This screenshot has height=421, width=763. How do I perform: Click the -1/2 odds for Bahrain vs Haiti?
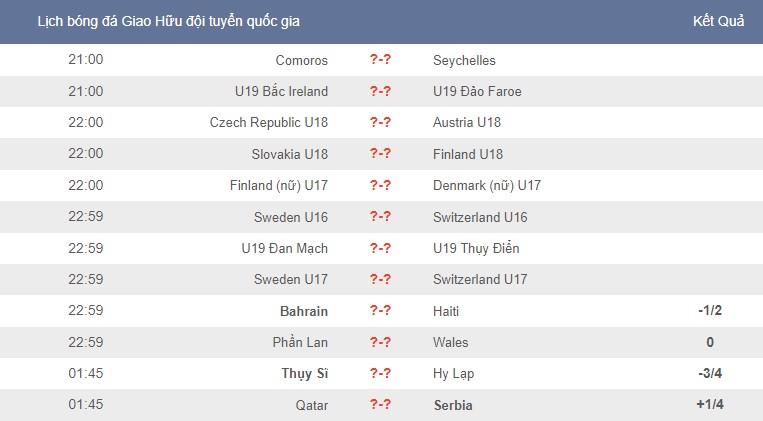pyautogui.click(x=710, y=311)
